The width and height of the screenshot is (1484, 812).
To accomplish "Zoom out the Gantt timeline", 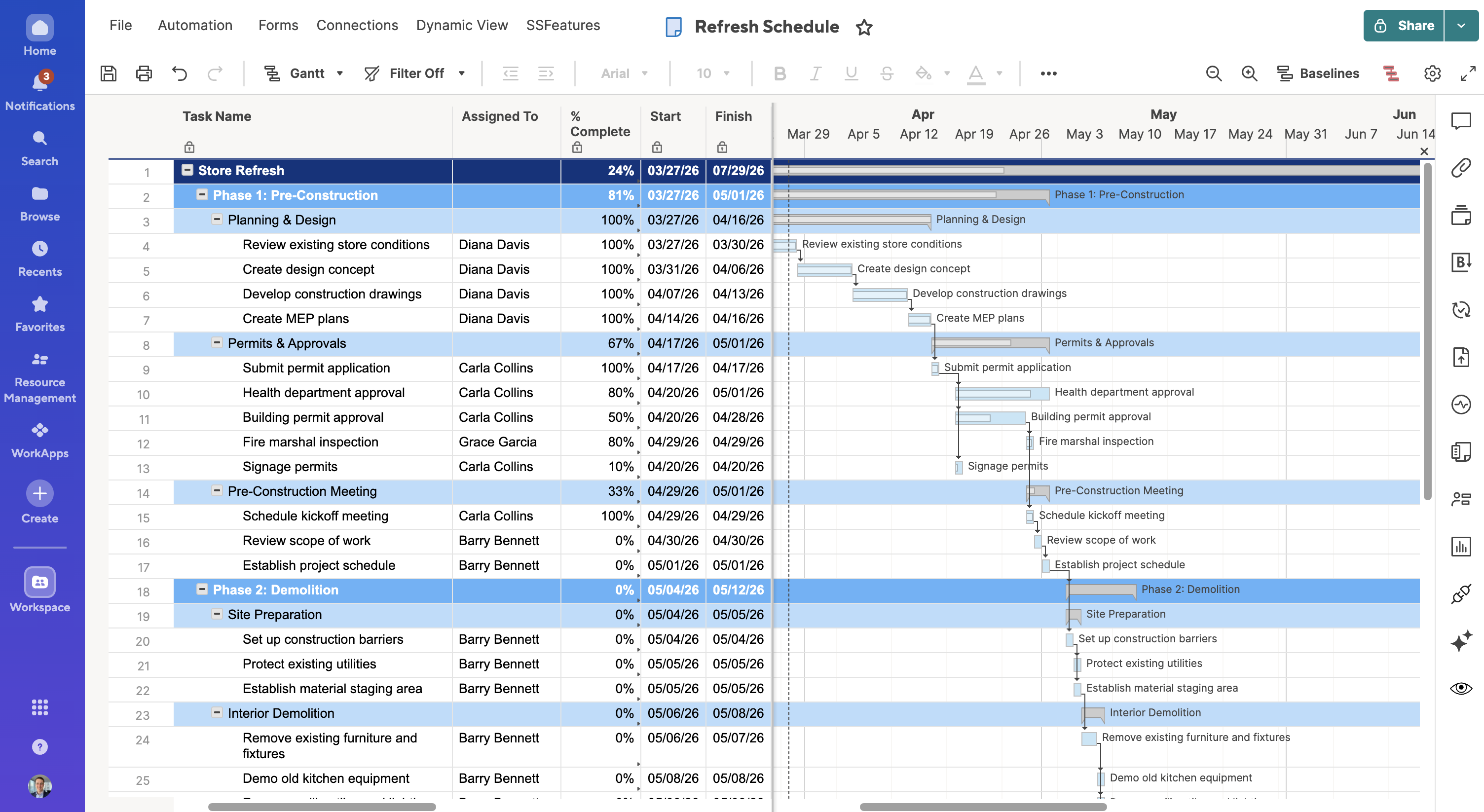I will point(1213,73).
